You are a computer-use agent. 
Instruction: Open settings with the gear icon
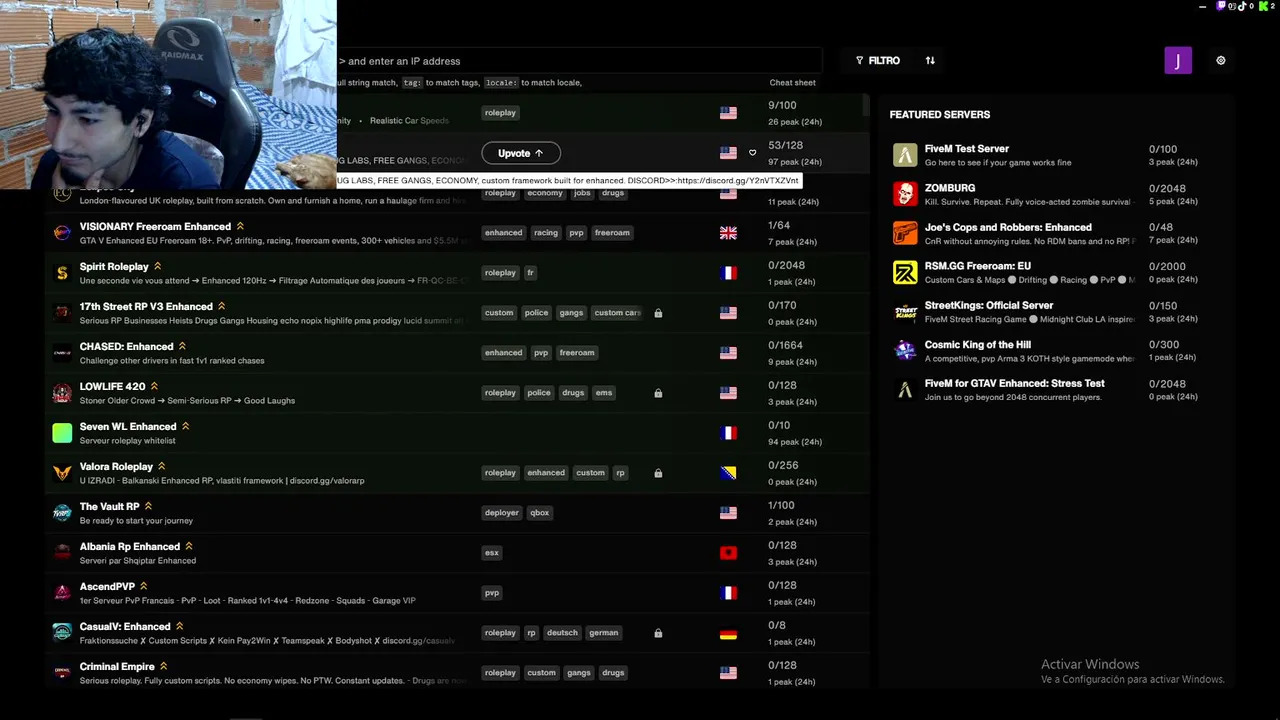coord(1221,61)
